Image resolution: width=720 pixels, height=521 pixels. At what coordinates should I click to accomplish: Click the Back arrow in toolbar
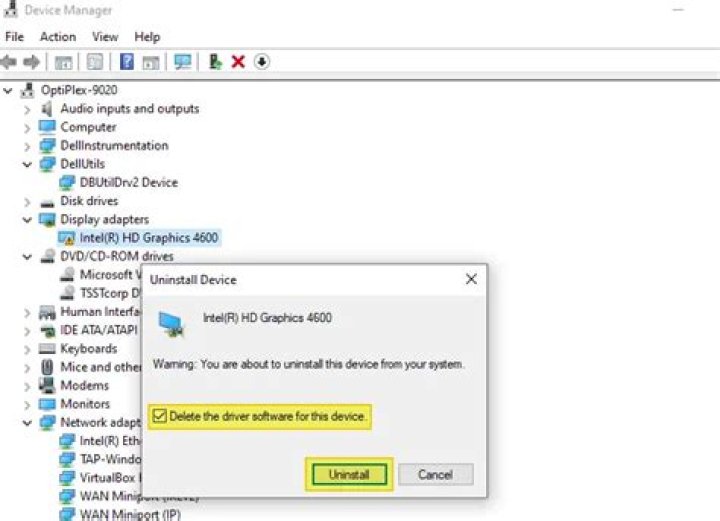[x=9, y=62]
